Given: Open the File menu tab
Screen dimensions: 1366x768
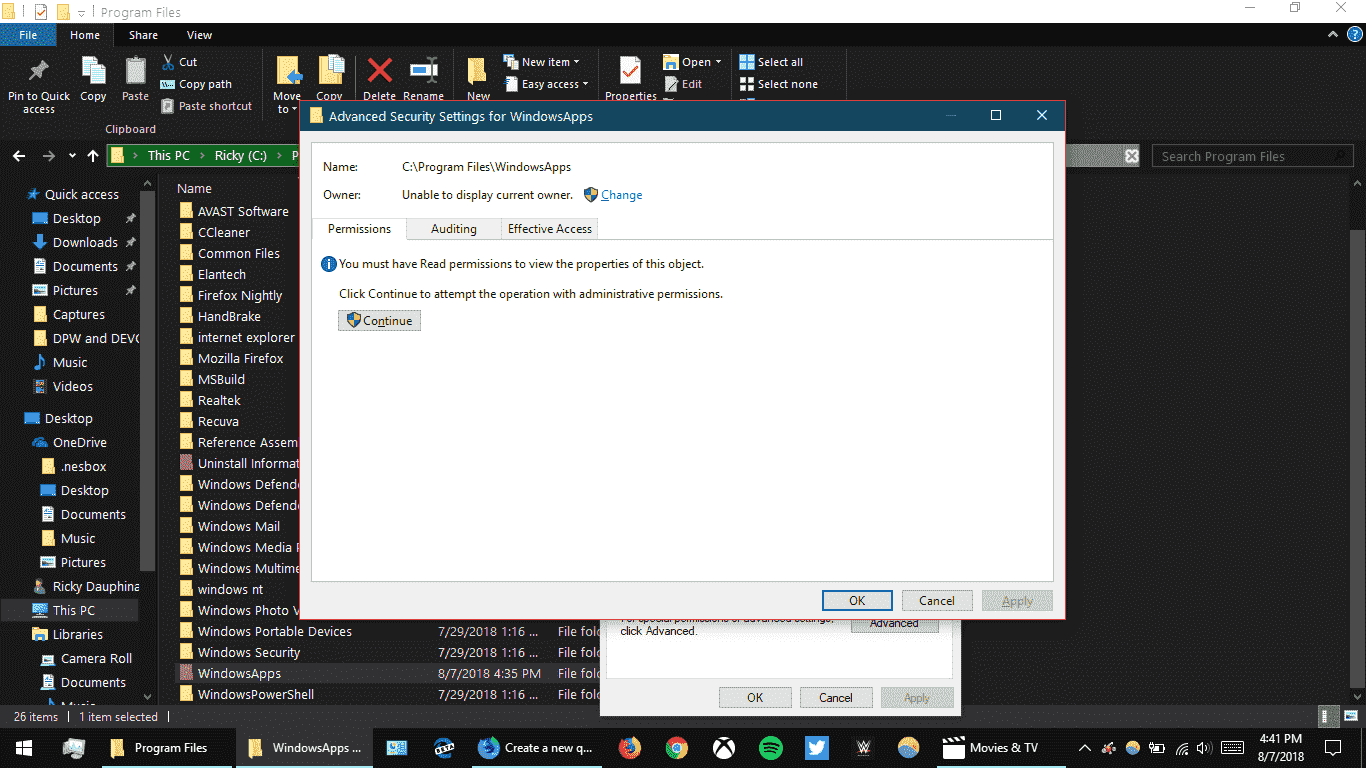Looking at the screenshot, I should [28, 35].
